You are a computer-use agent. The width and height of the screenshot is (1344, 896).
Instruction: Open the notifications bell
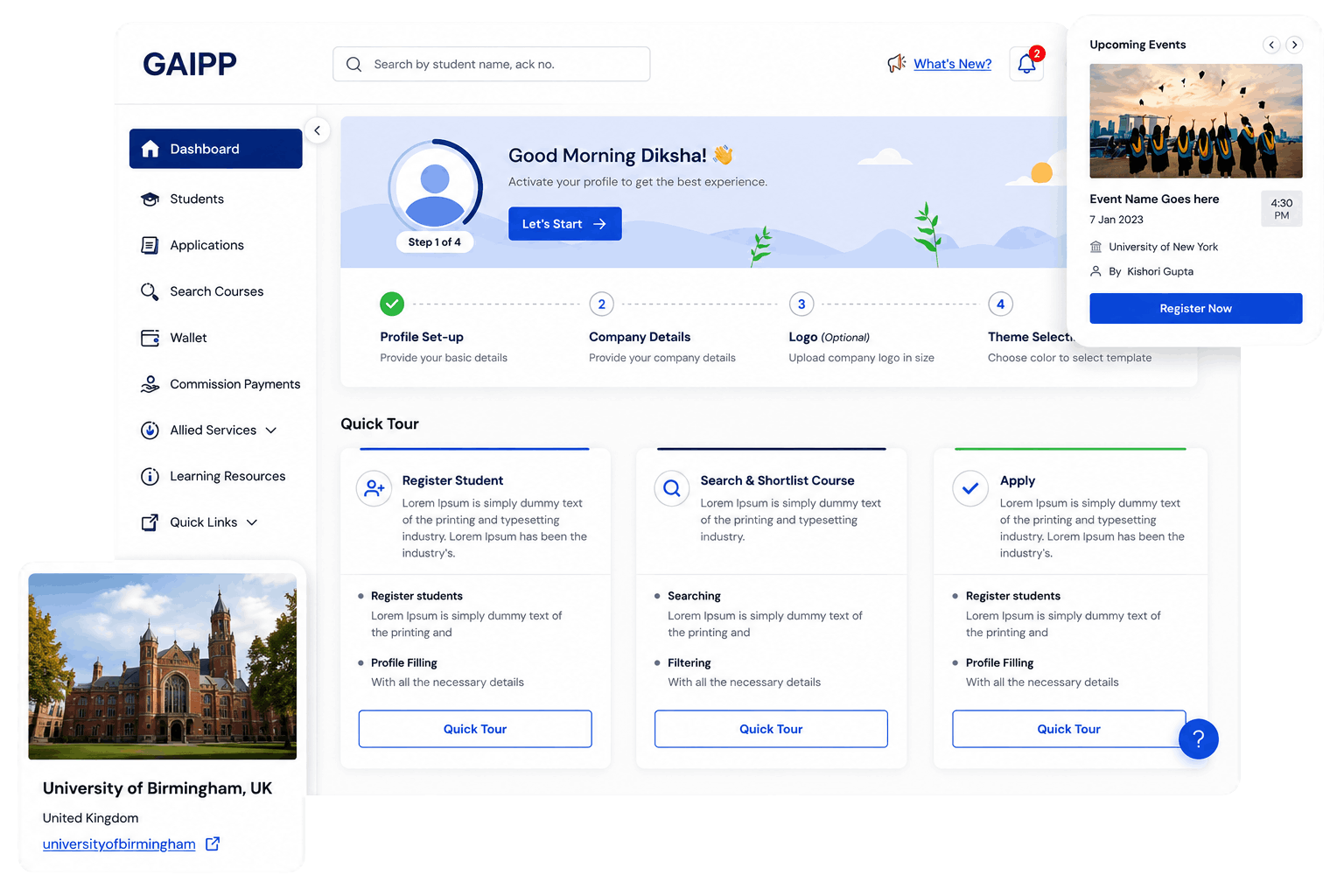pyautogui.click(x=1026, y=64)
